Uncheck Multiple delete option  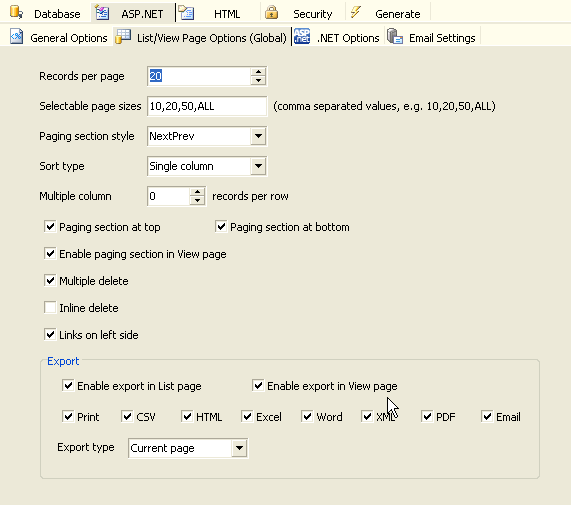(50, 280)
